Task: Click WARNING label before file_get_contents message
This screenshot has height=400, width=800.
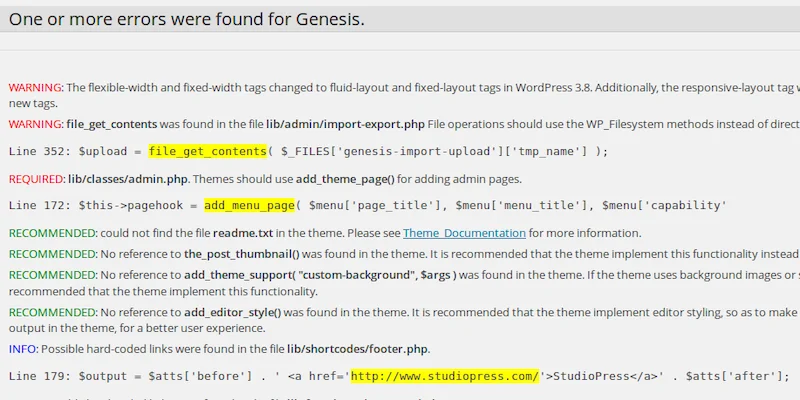Action: (x=36, y=124)
